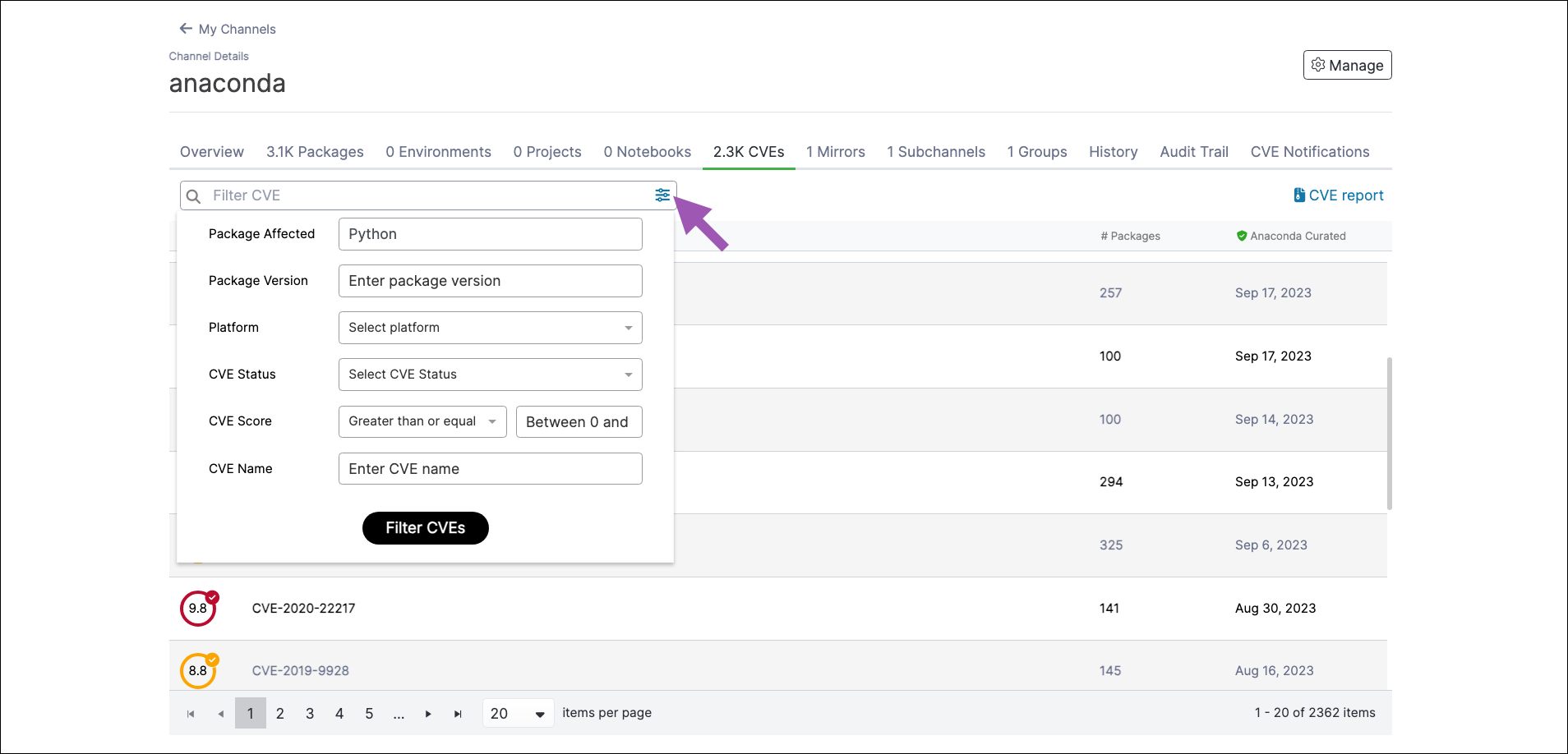Click the vertical scrollbar of the CVE table
This screenshot has height=754, width=1568.
point(1390,433)
